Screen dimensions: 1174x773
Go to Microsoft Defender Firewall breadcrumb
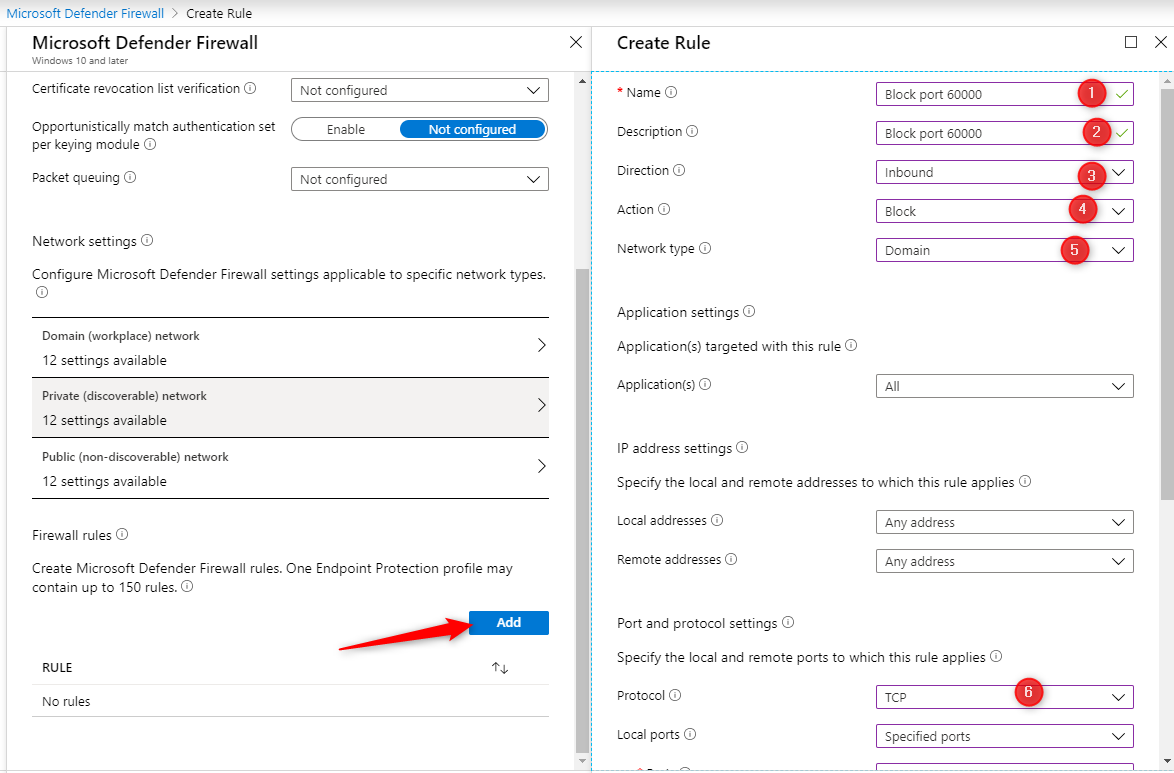click(85, 13)
